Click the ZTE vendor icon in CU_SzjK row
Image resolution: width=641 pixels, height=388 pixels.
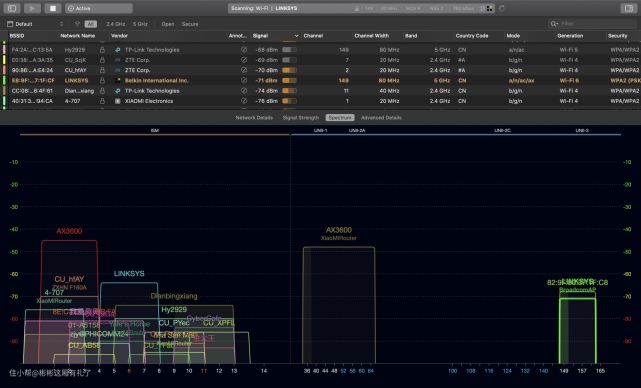[x=117, y=60]
